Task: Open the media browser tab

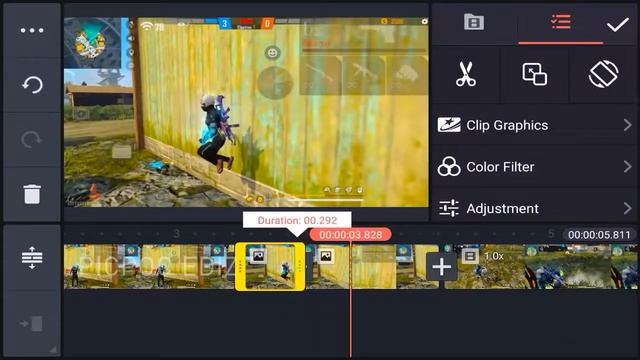Action: coord(474,22)
